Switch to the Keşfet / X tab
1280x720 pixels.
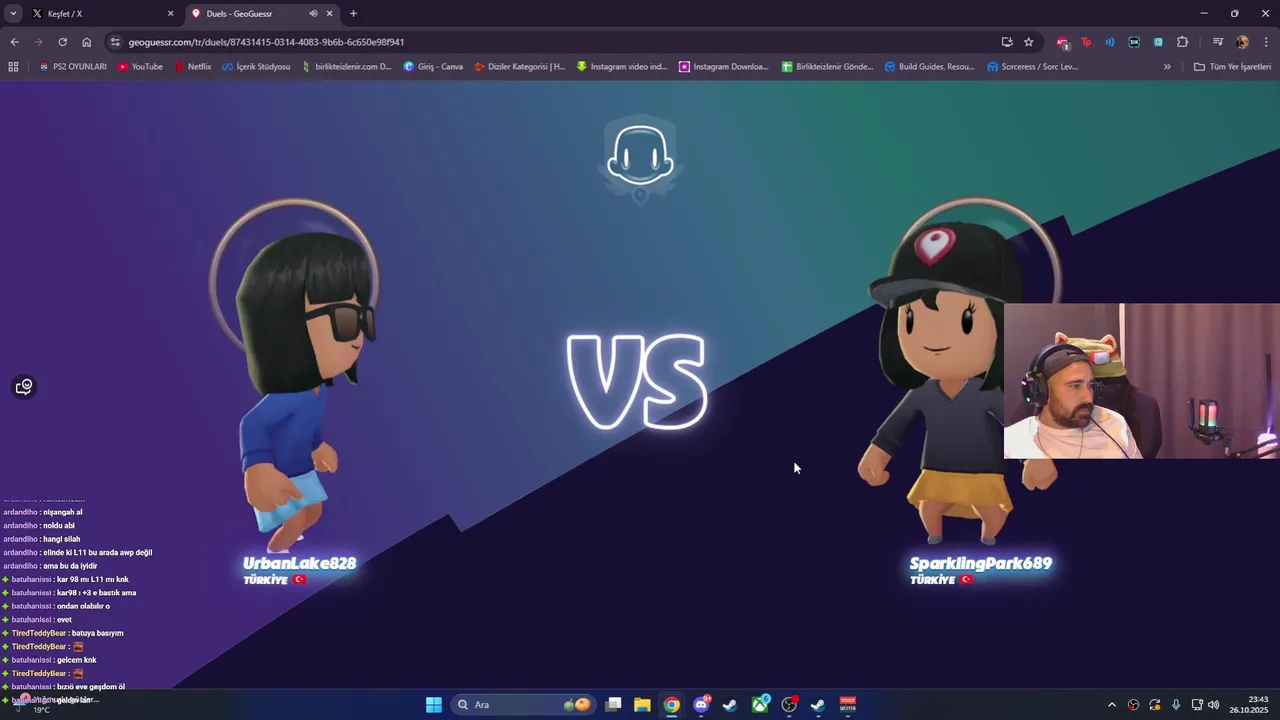[102, 14]
